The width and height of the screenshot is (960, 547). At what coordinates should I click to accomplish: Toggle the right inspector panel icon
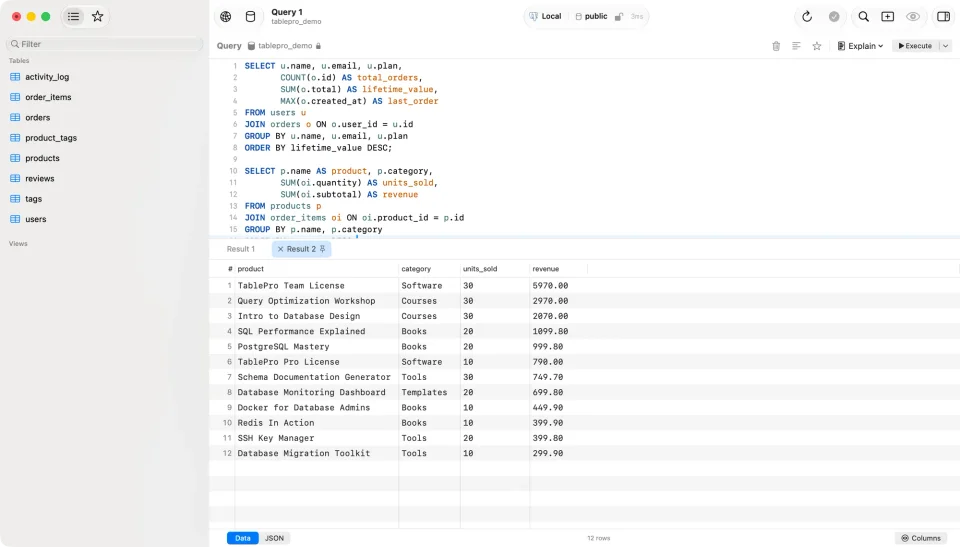pos(943,17)
